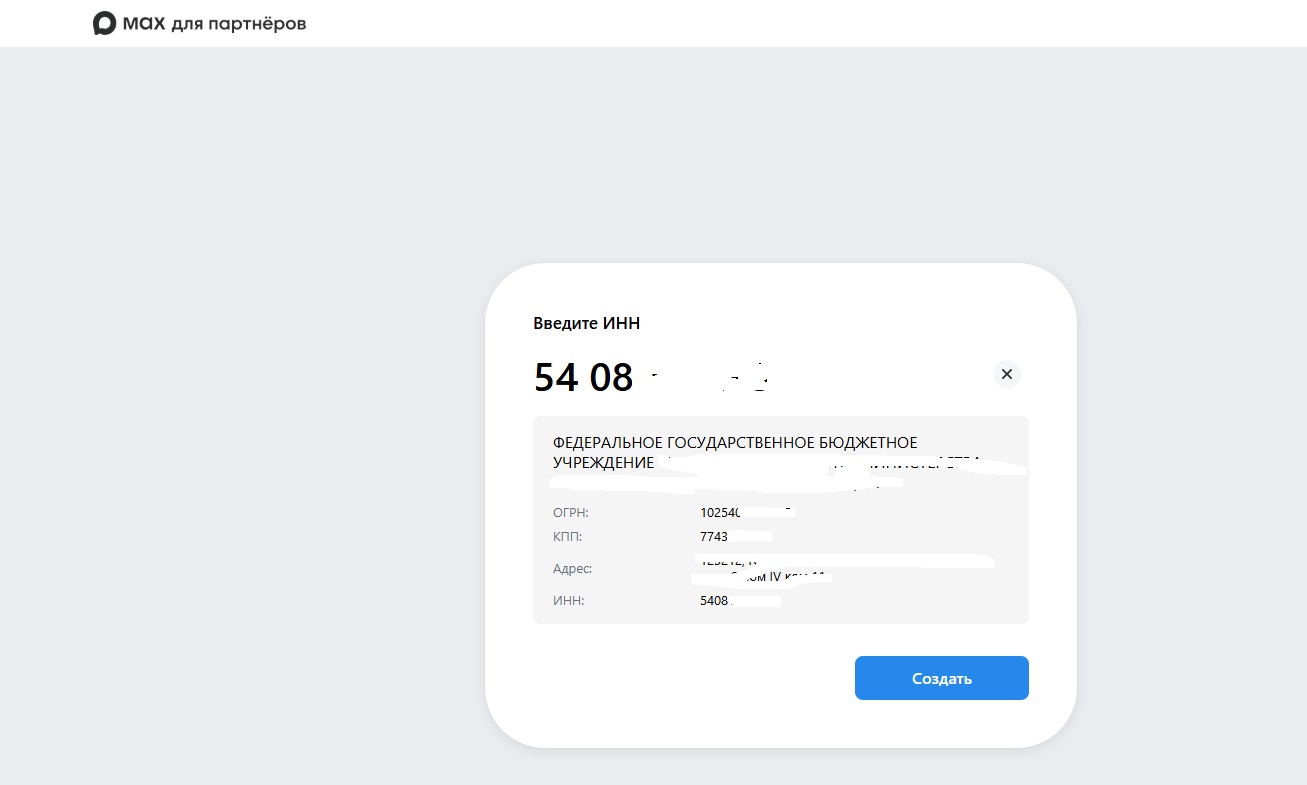Viewport: 1307px width, 785px height.
Task: Click the ИНН label in the details card
Action: coord(568,601)
